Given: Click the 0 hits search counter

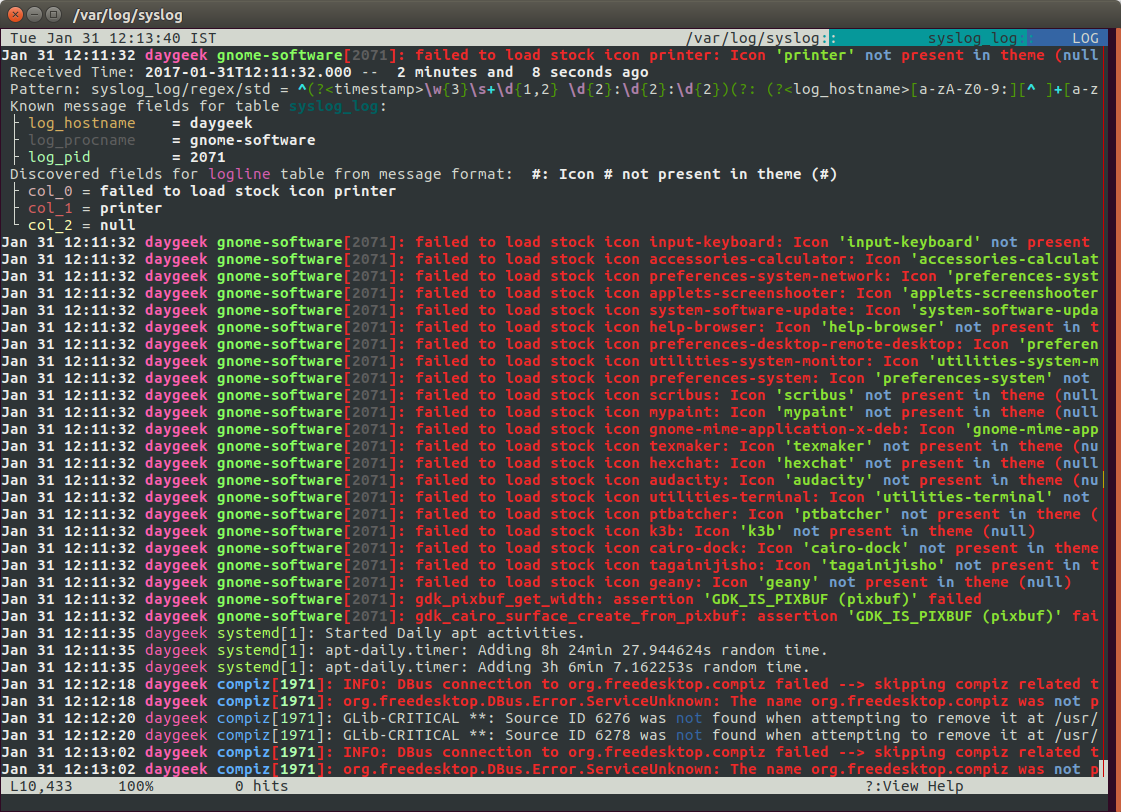Looking at the screenshot, I should click(x=262, y=786).
